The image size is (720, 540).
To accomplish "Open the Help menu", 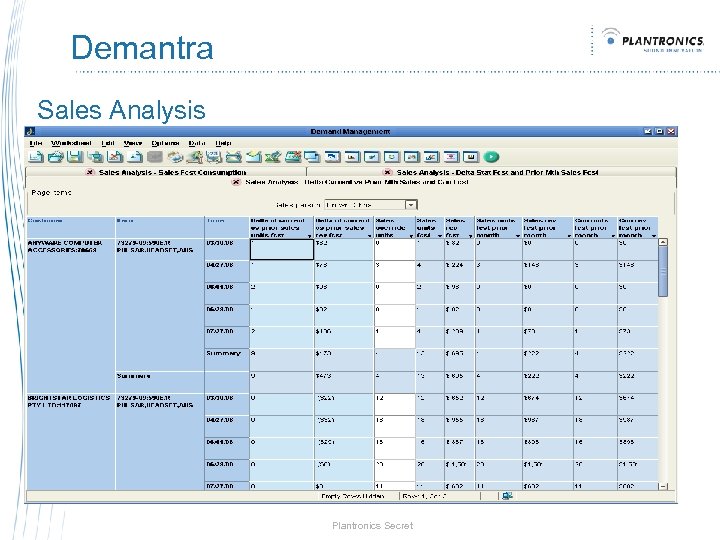I will coord(223,143).
